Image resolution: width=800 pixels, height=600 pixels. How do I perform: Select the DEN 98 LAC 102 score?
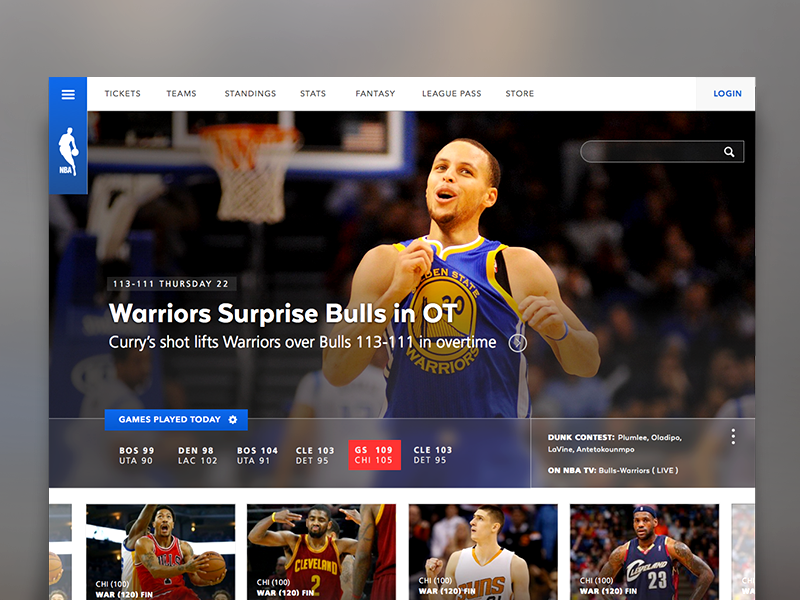coord(197,456)
